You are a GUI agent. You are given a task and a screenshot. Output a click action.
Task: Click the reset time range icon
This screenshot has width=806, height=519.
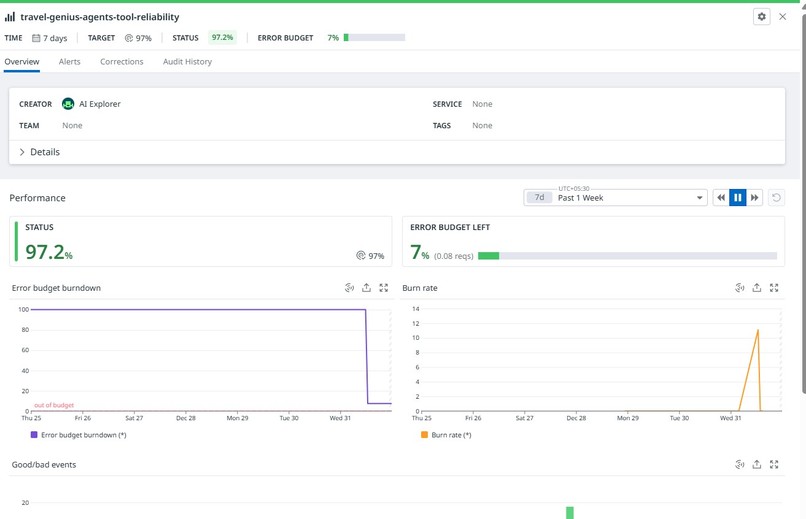tap(776, 198)
